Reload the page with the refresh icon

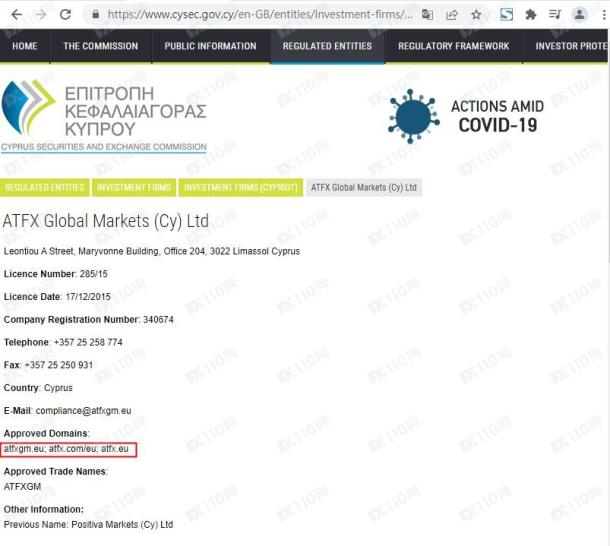65,15
